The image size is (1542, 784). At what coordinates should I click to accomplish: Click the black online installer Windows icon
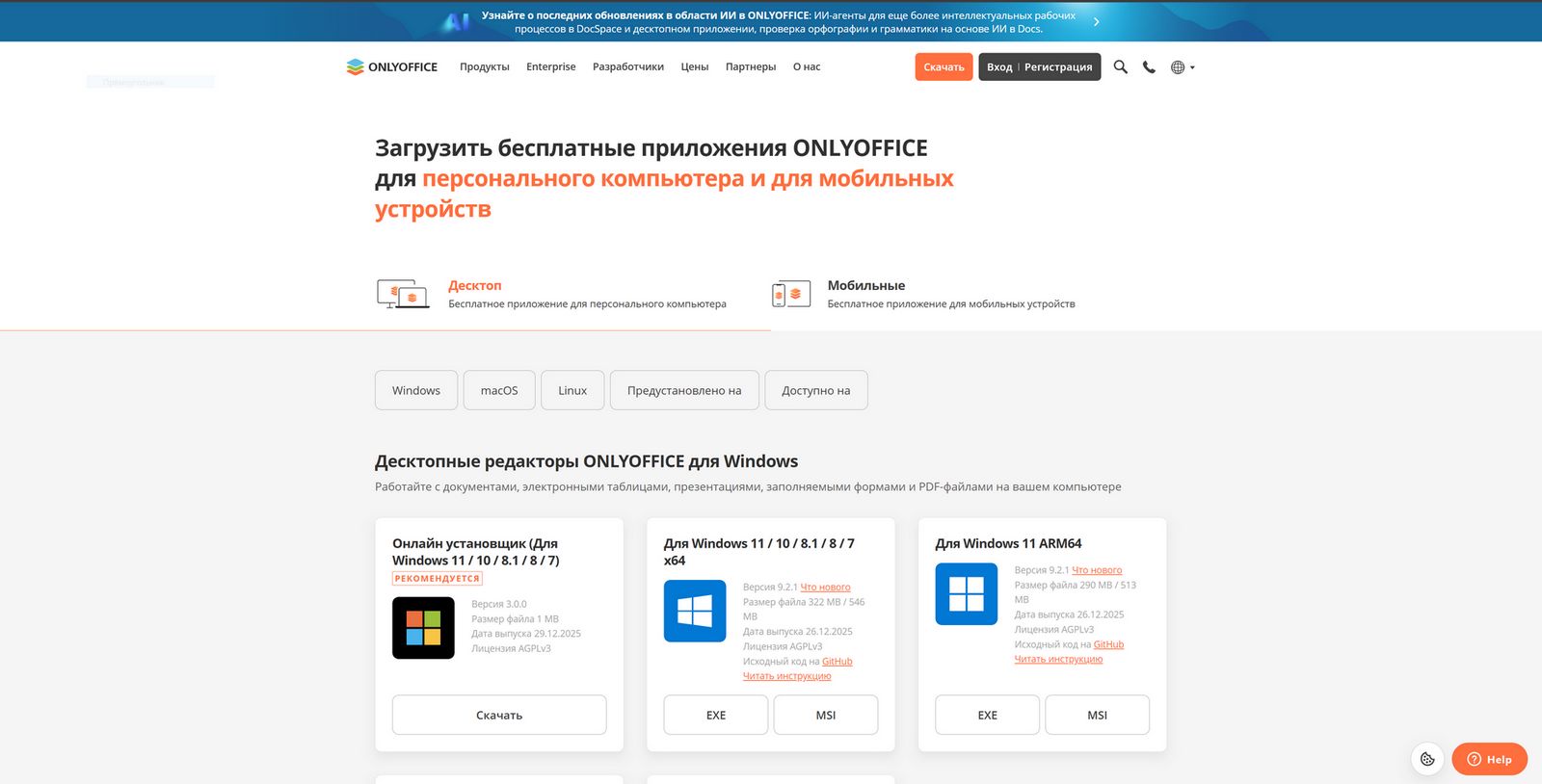[423, 628]
